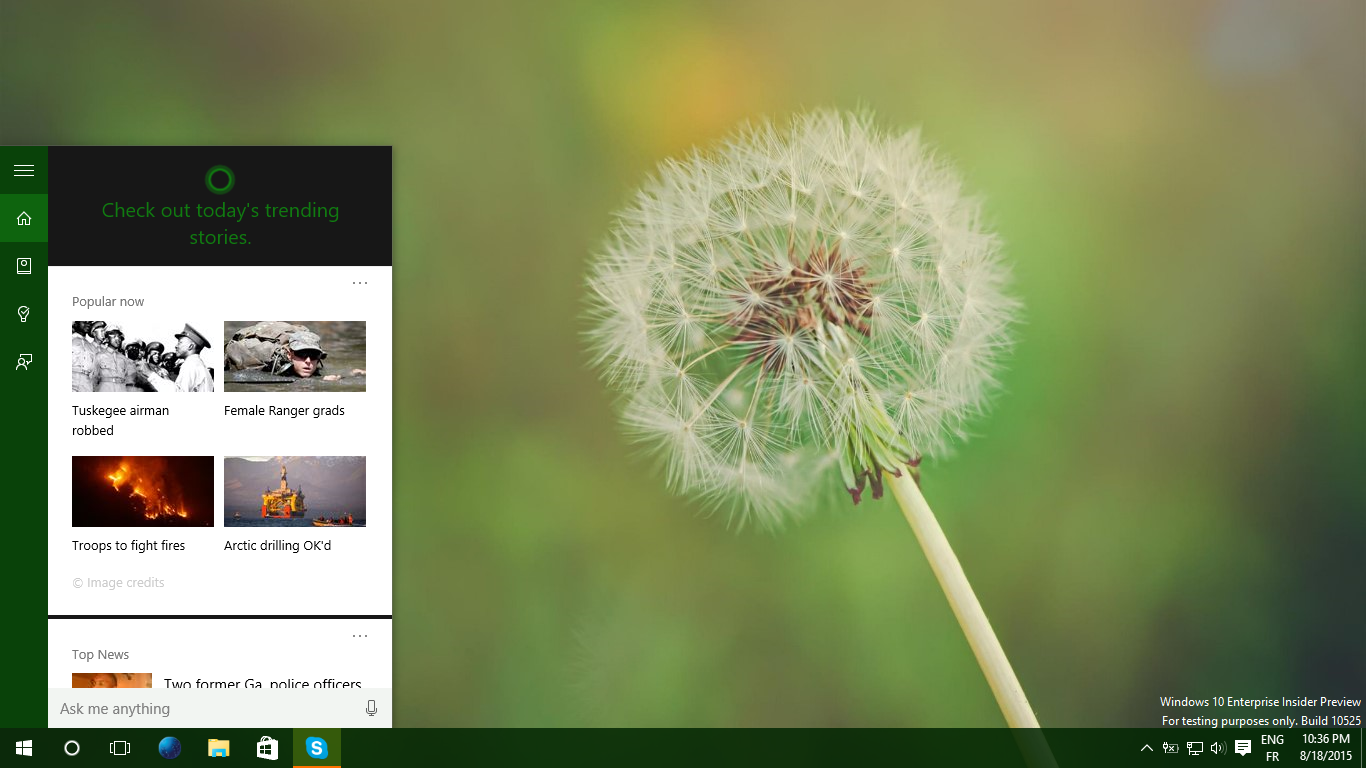The width and height of the screenshot is (1366, 768).
Task: Click 'Troops to fight fires' headline
Action: 128,546
